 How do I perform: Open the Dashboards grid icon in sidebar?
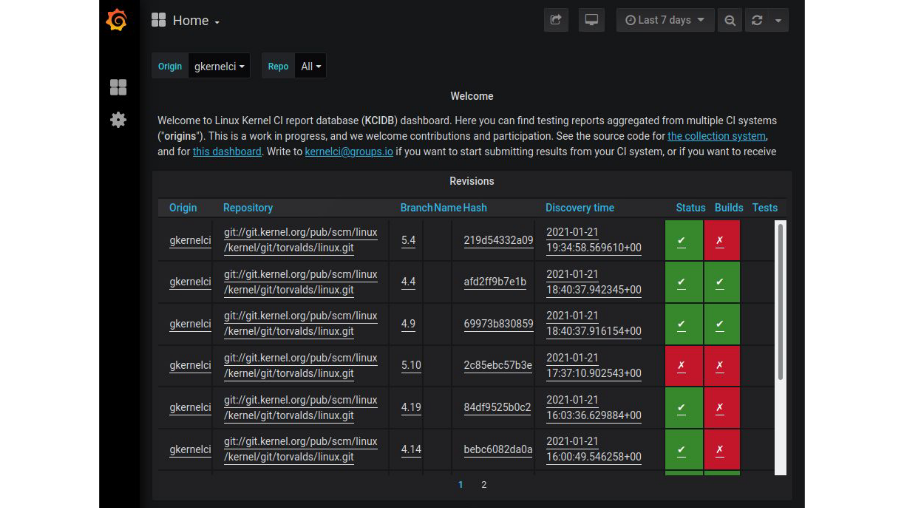pos(118,87)
